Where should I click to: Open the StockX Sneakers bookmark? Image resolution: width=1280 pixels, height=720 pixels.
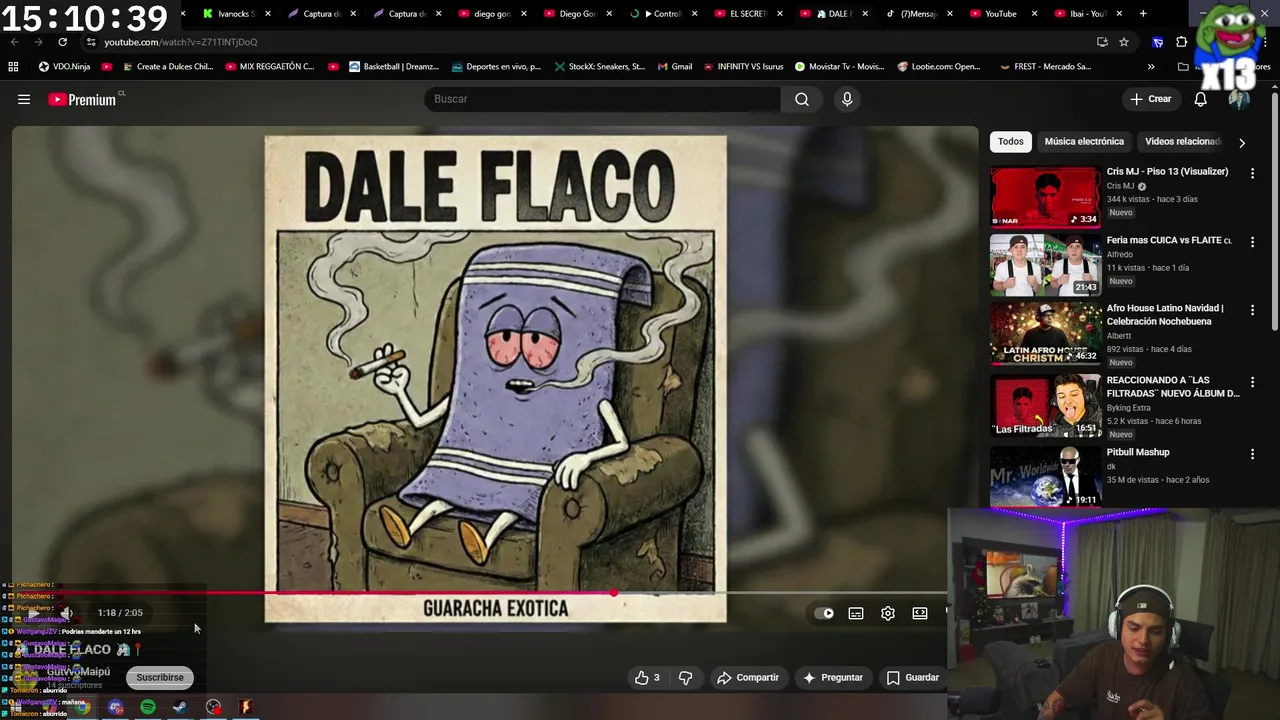pos(598,66)
